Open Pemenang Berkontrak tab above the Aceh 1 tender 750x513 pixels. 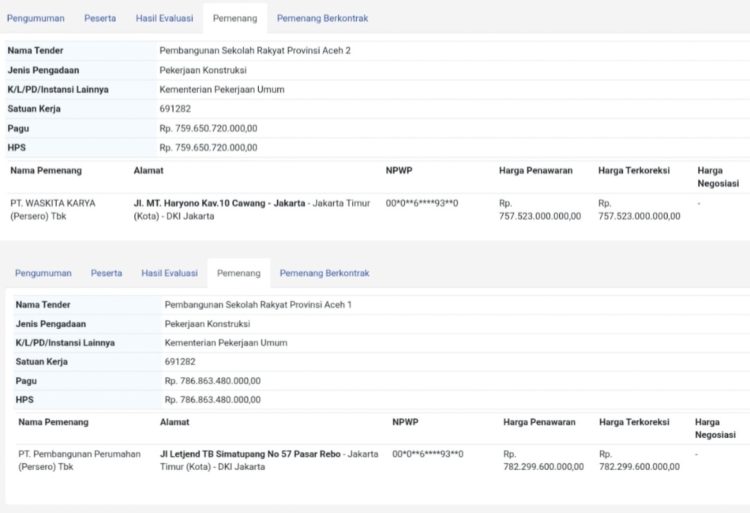pyautogui.click(x=324, y=273)
